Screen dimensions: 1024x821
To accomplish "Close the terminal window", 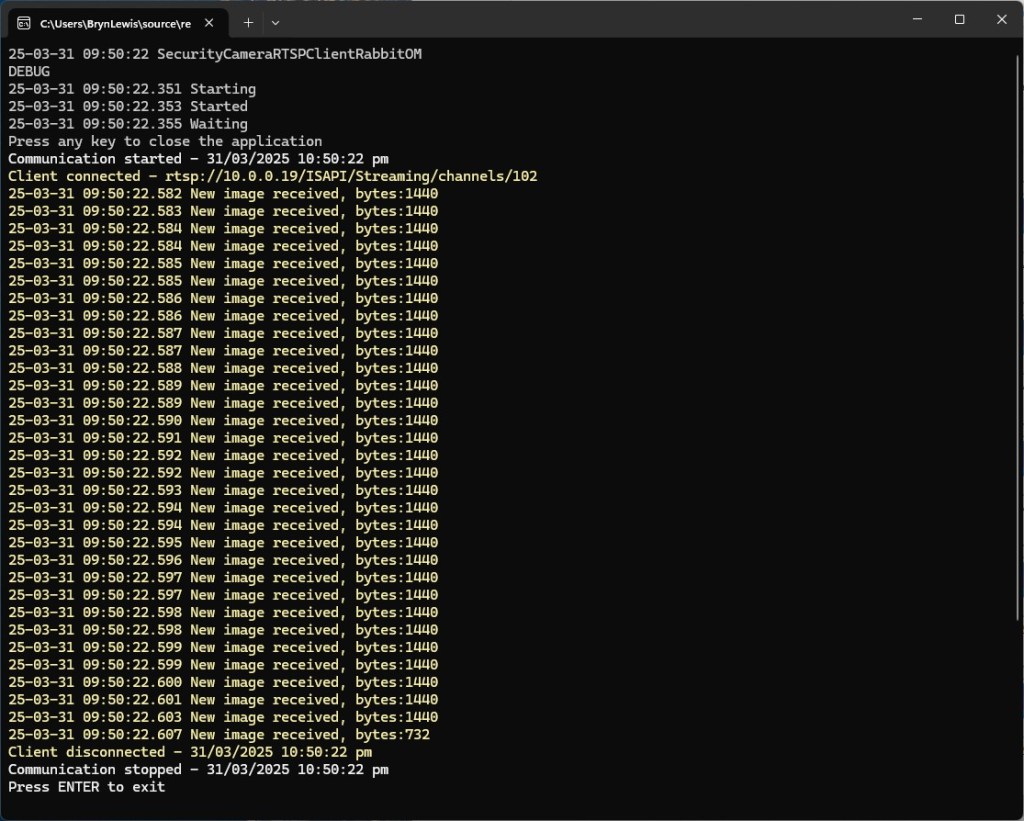I will (x=1001, y=20).
